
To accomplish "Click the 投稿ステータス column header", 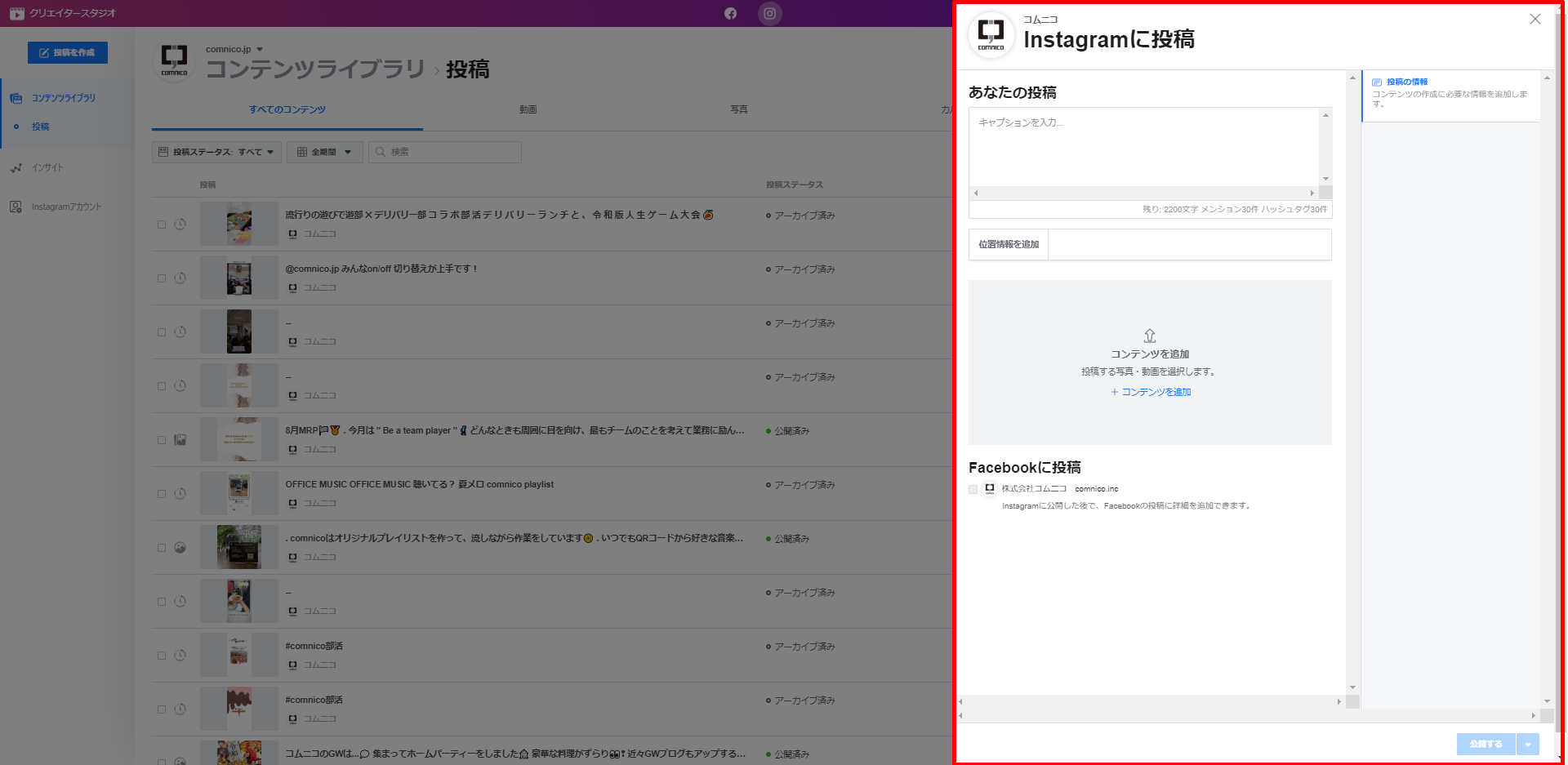I will (x=794, y=185).
